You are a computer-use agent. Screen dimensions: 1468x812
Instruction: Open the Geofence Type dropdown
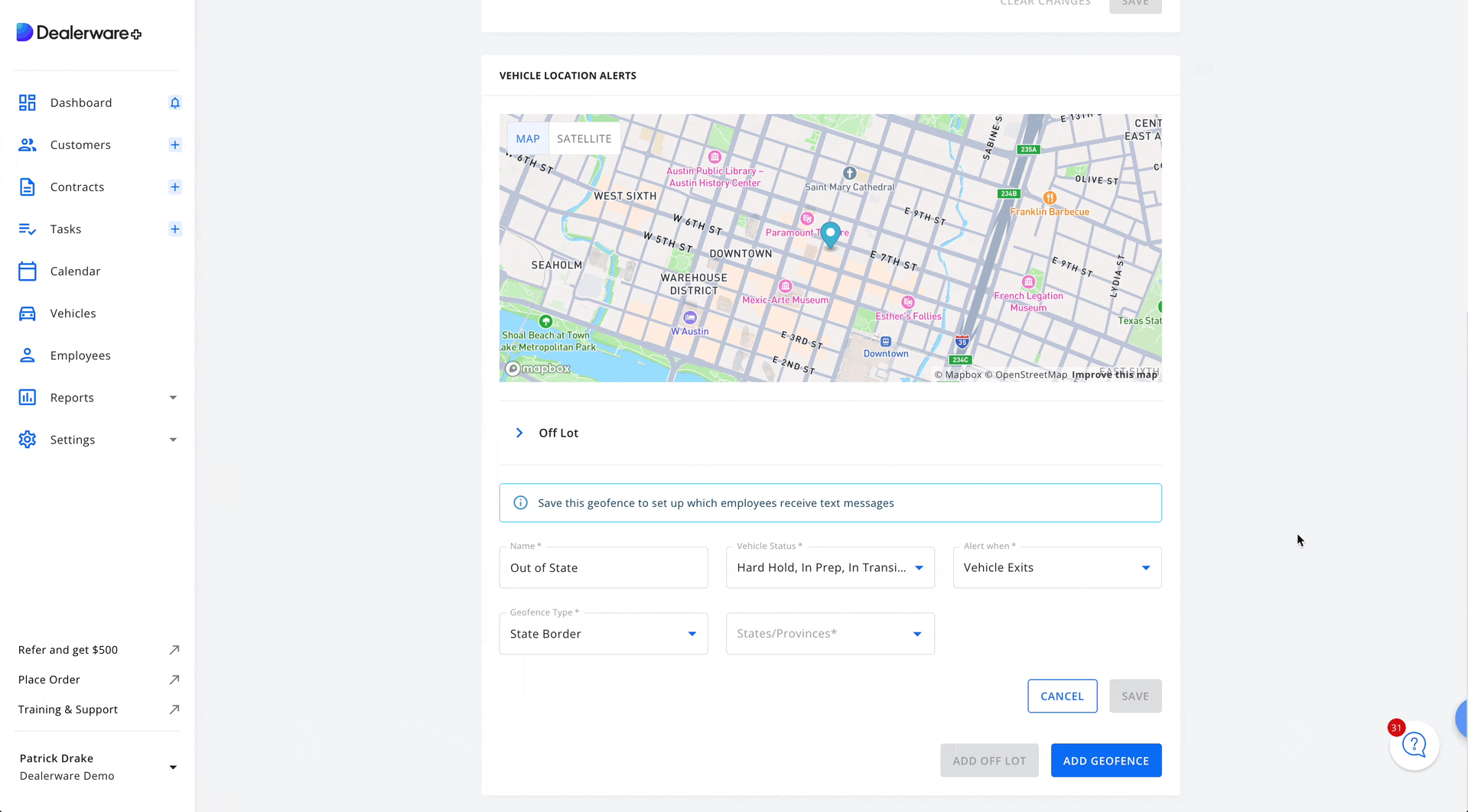pos(604,633)
